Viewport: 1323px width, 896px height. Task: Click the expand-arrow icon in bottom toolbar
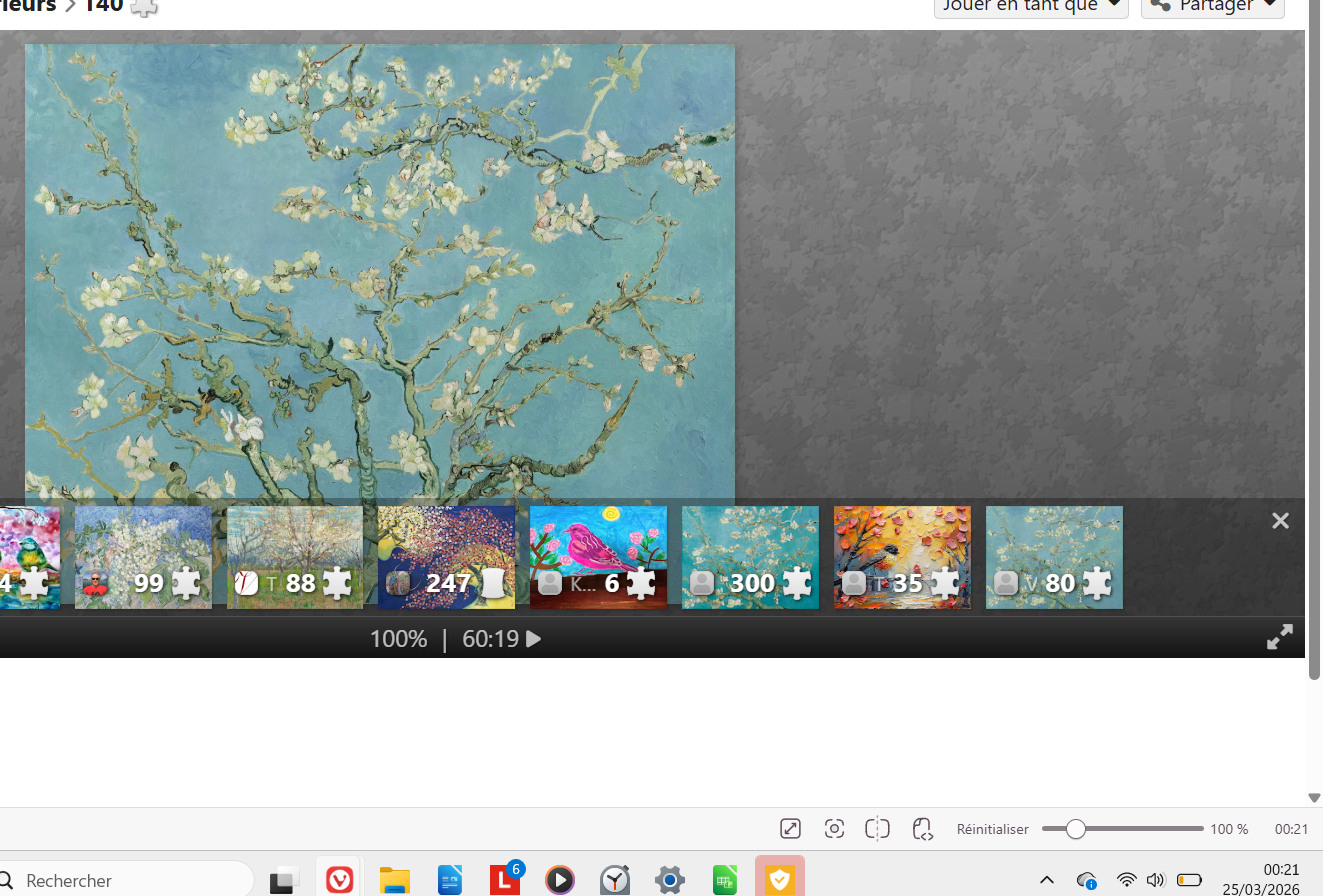pos(790,829)
